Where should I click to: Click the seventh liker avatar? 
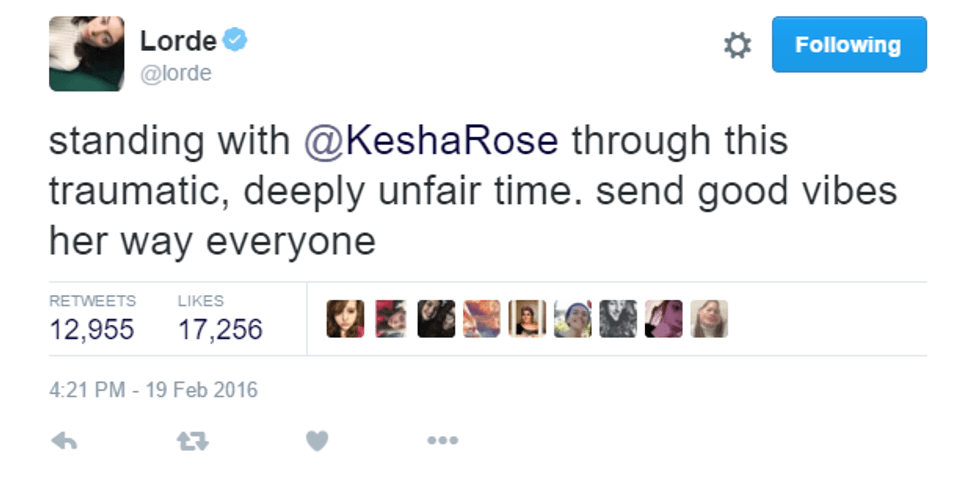(x=618, y=319)
